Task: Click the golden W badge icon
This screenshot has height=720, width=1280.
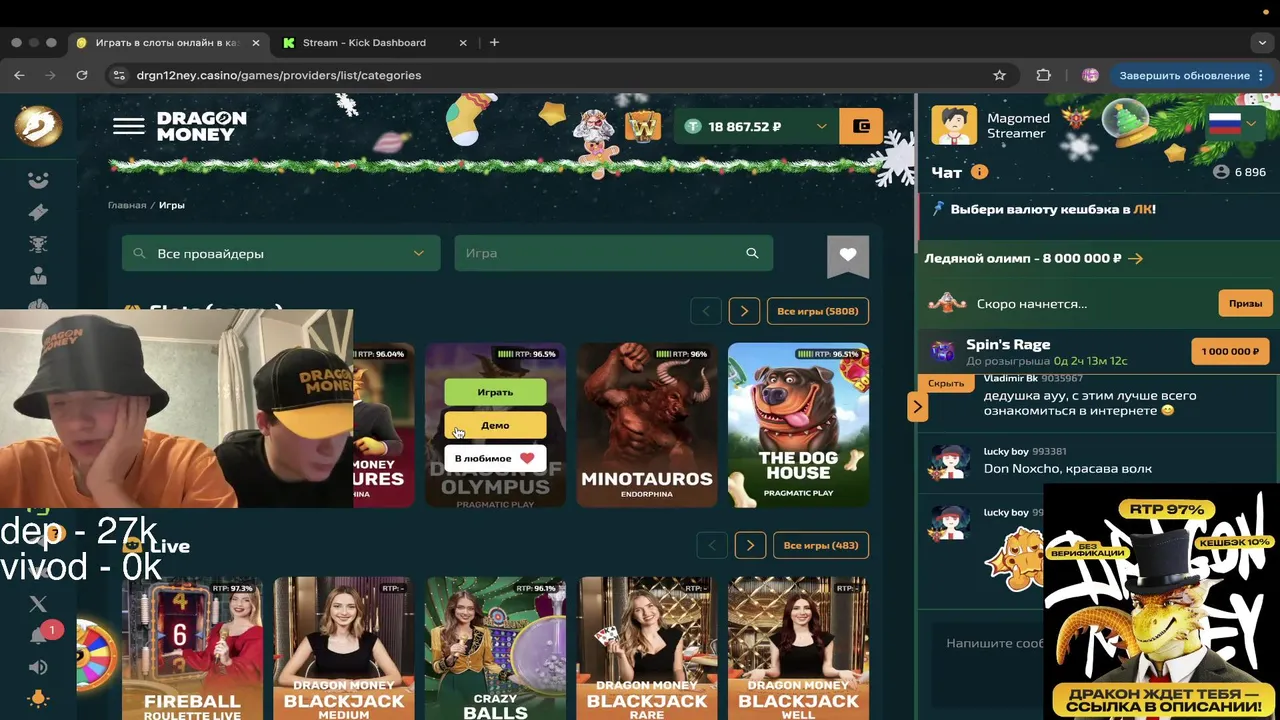Action: [x=643, y=127]
